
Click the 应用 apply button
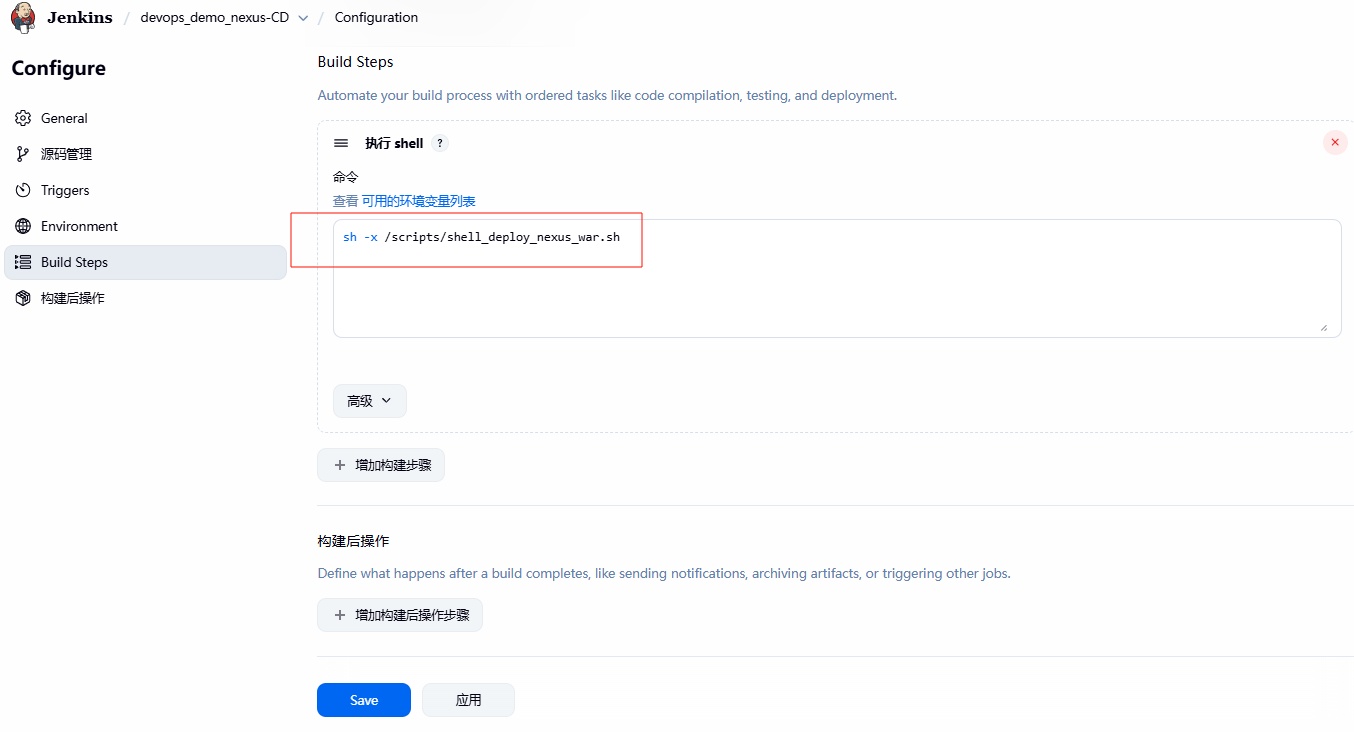click(x=468, y=700)
